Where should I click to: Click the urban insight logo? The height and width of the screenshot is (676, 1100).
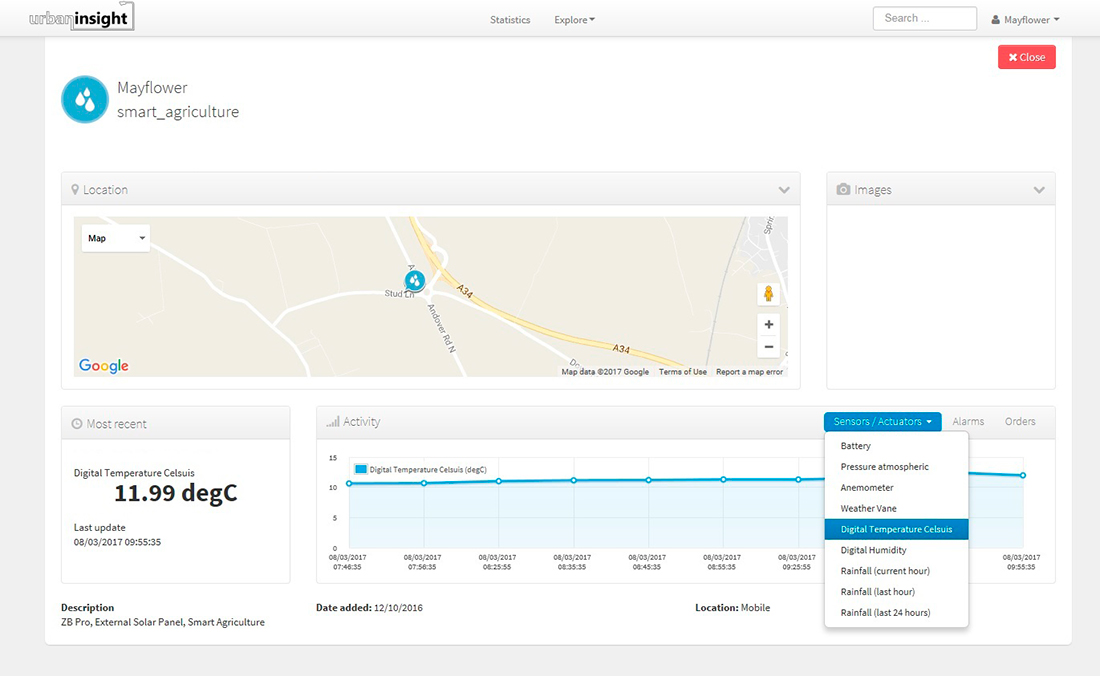tap(81, 17)
